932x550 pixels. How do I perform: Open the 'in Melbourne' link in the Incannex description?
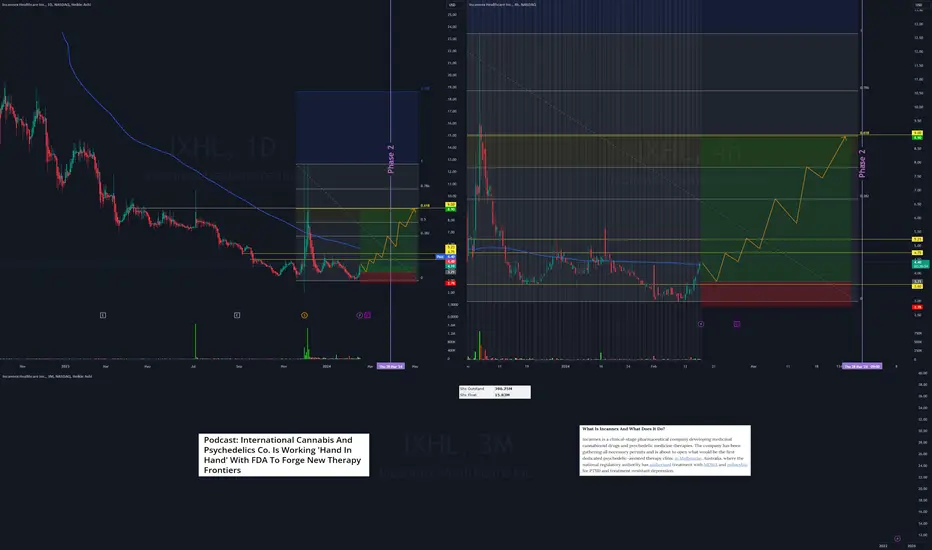pos(688,458)
